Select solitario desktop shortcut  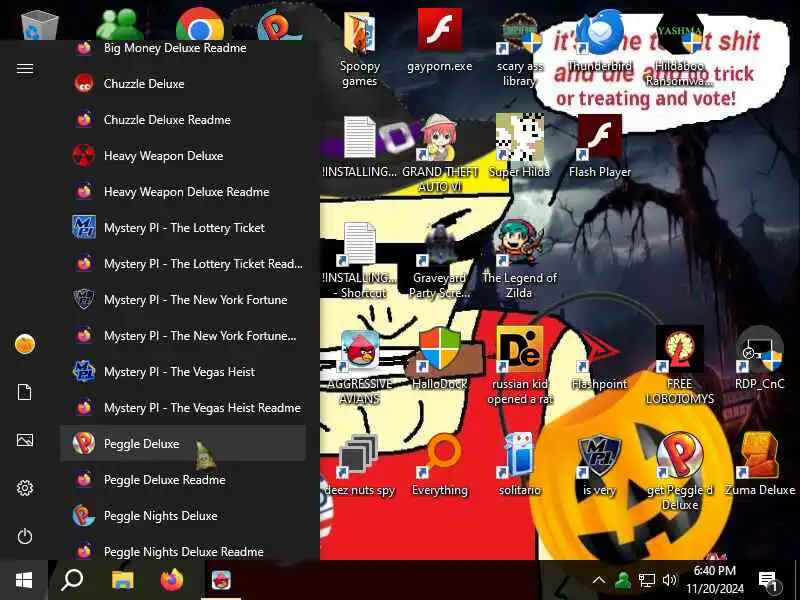(x=519, y=466)
